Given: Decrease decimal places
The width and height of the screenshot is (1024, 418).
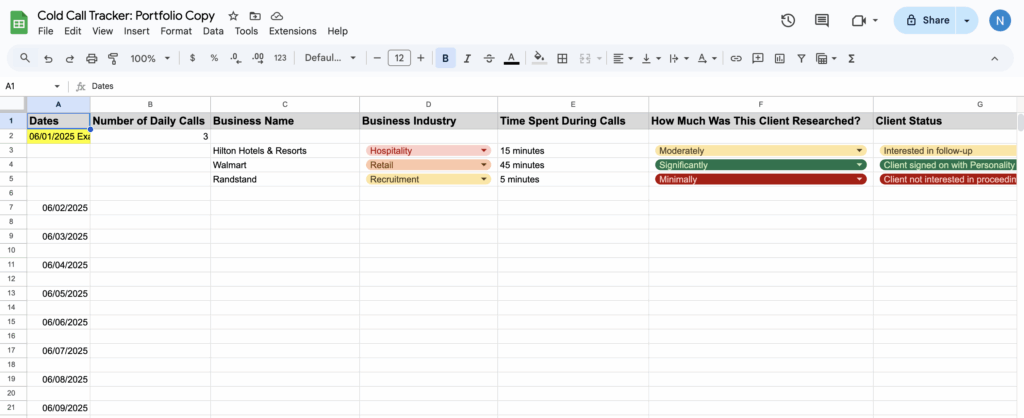Looking at the screenshot, I should 236,58.
